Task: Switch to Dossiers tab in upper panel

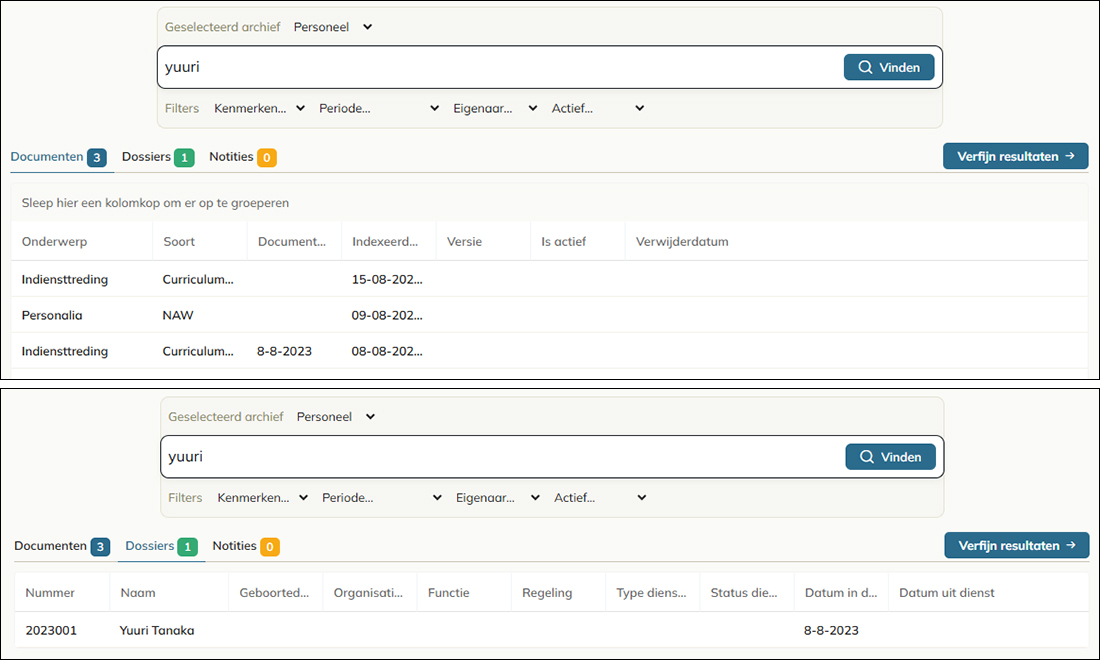Action: point(158,157)
